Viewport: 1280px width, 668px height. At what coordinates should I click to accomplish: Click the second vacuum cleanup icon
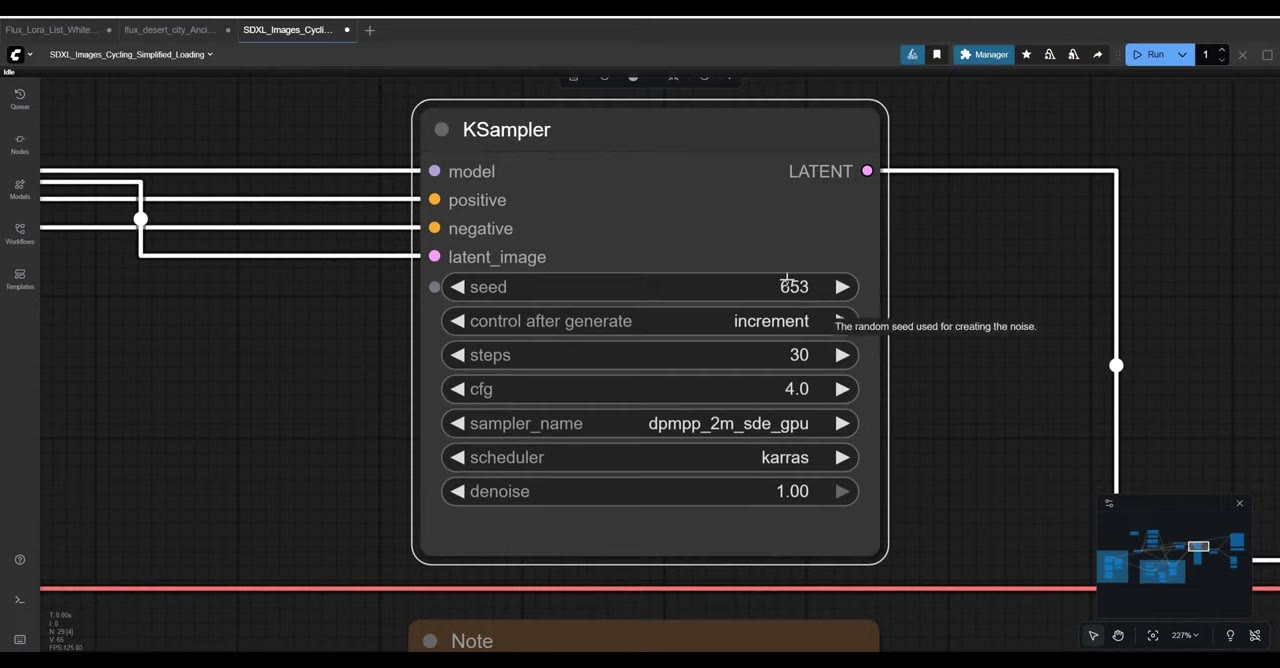click(x=1073, y=55)
